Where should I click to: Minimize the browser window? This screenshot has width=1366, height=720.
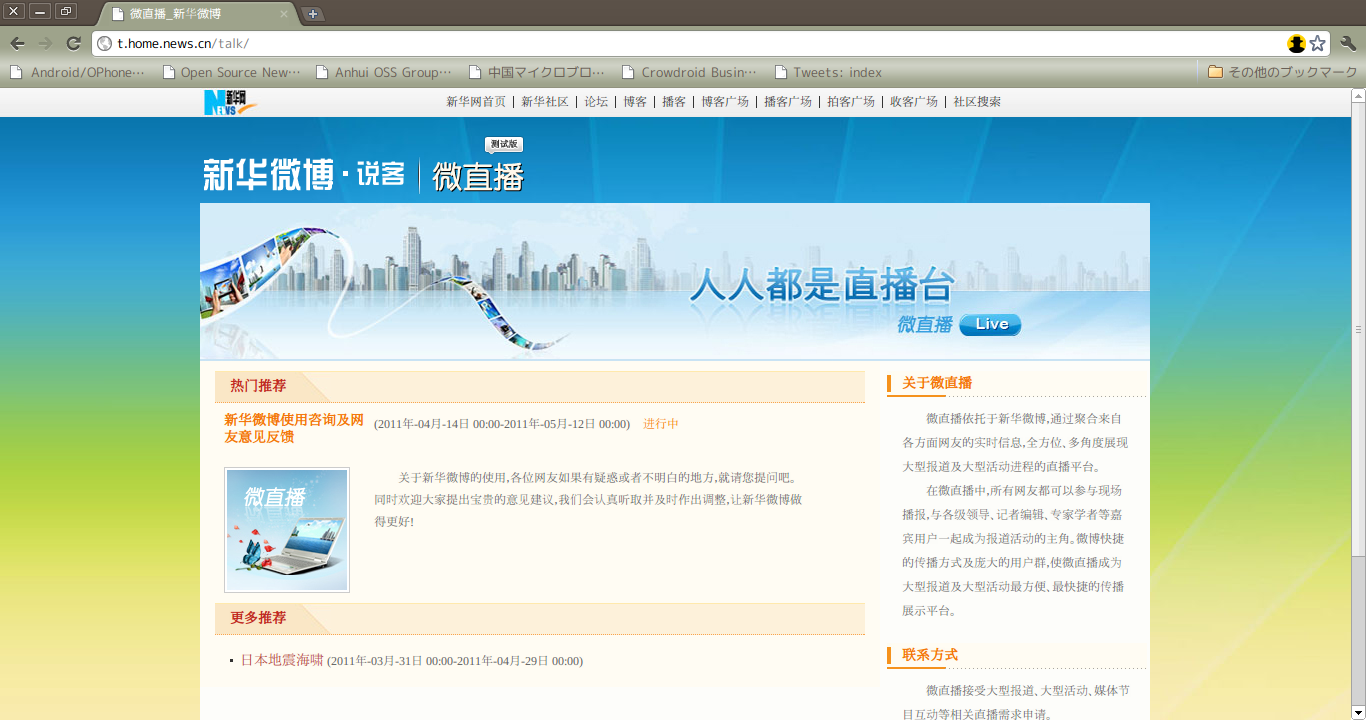click(x=40, y=11)
